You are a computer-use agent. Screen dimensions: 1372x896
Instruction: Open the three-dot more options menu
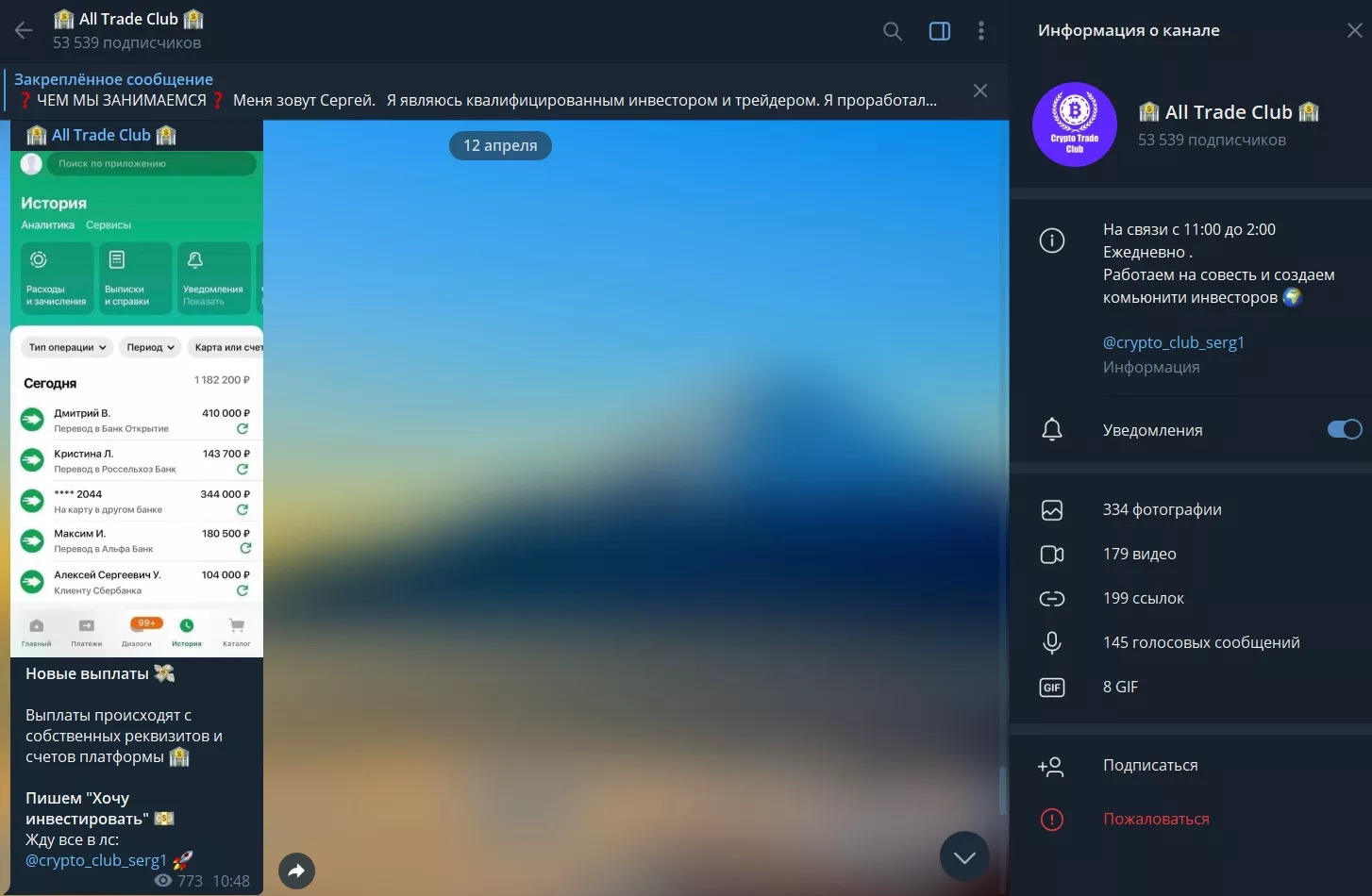tap(981, 31)
